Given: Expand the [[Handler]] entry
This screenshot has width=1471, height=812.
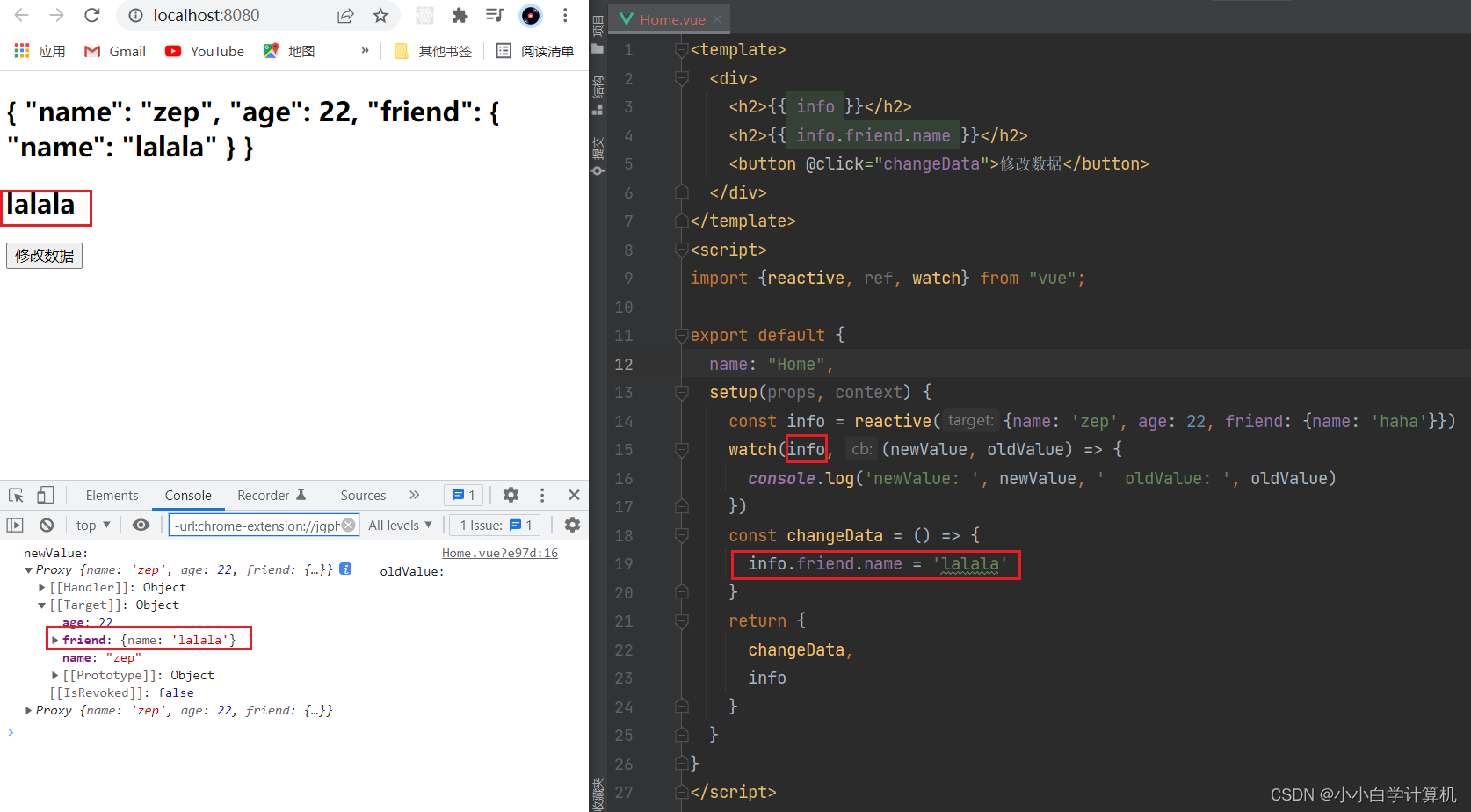Looking at the screenshot, I should coord(42,587).
